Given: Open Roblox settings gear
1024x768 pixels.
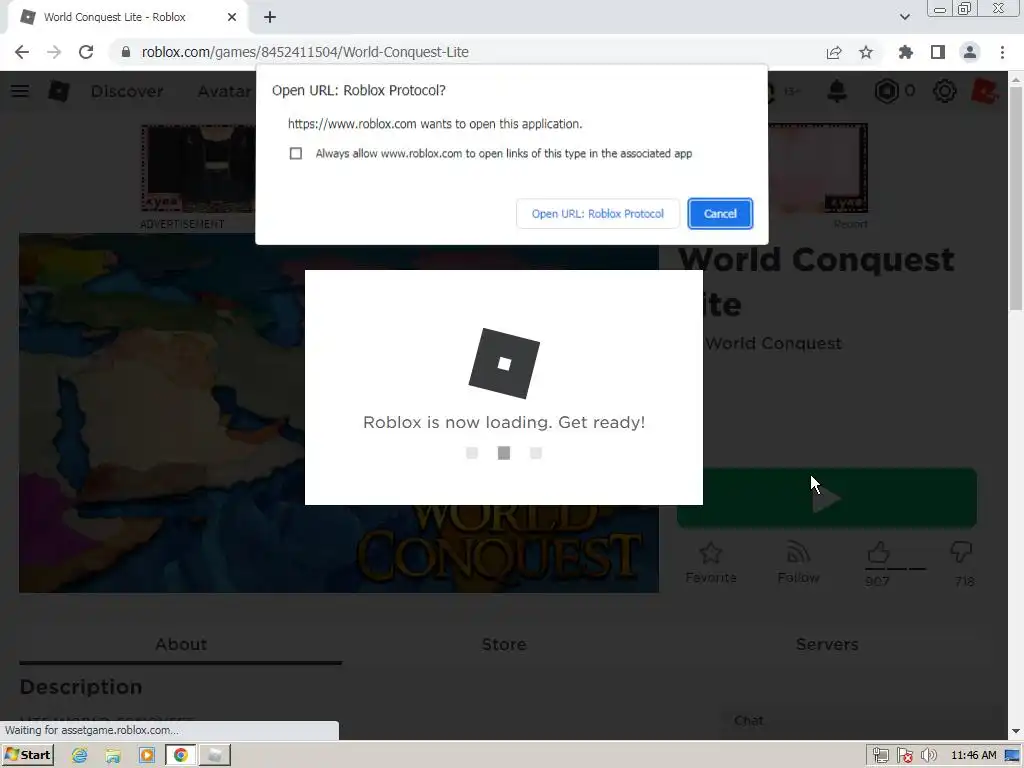Looking at the screenshot, I should pos(944,91).
